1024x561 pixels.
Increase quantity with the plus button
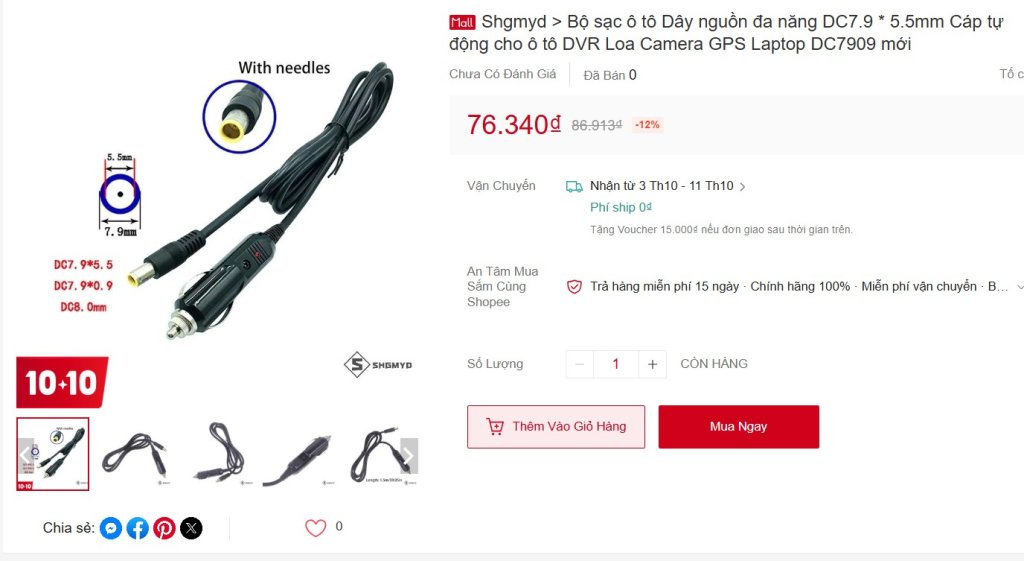[652, 364]
